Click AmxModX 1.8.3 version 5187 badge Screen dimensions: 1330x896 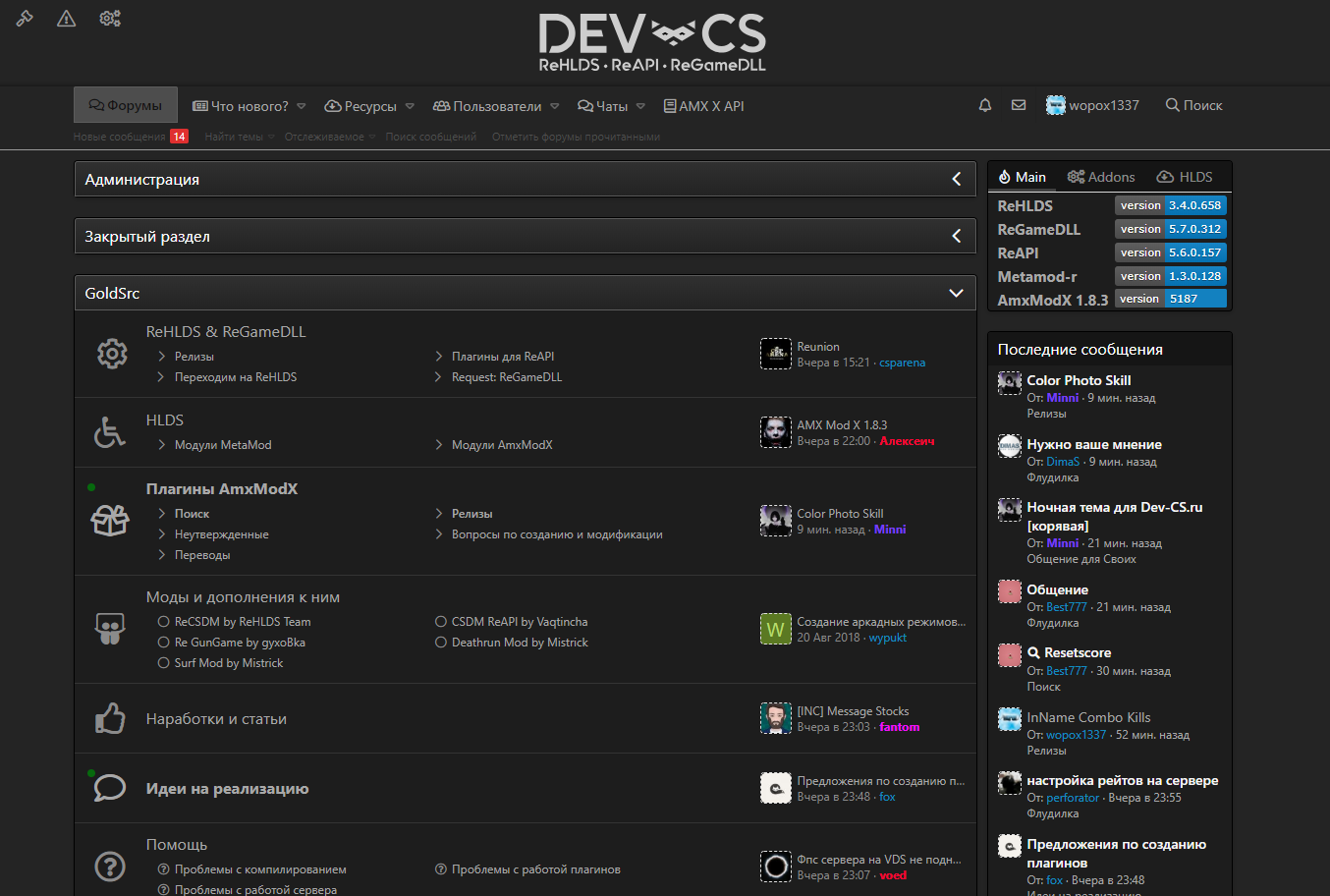point(1171,299)
